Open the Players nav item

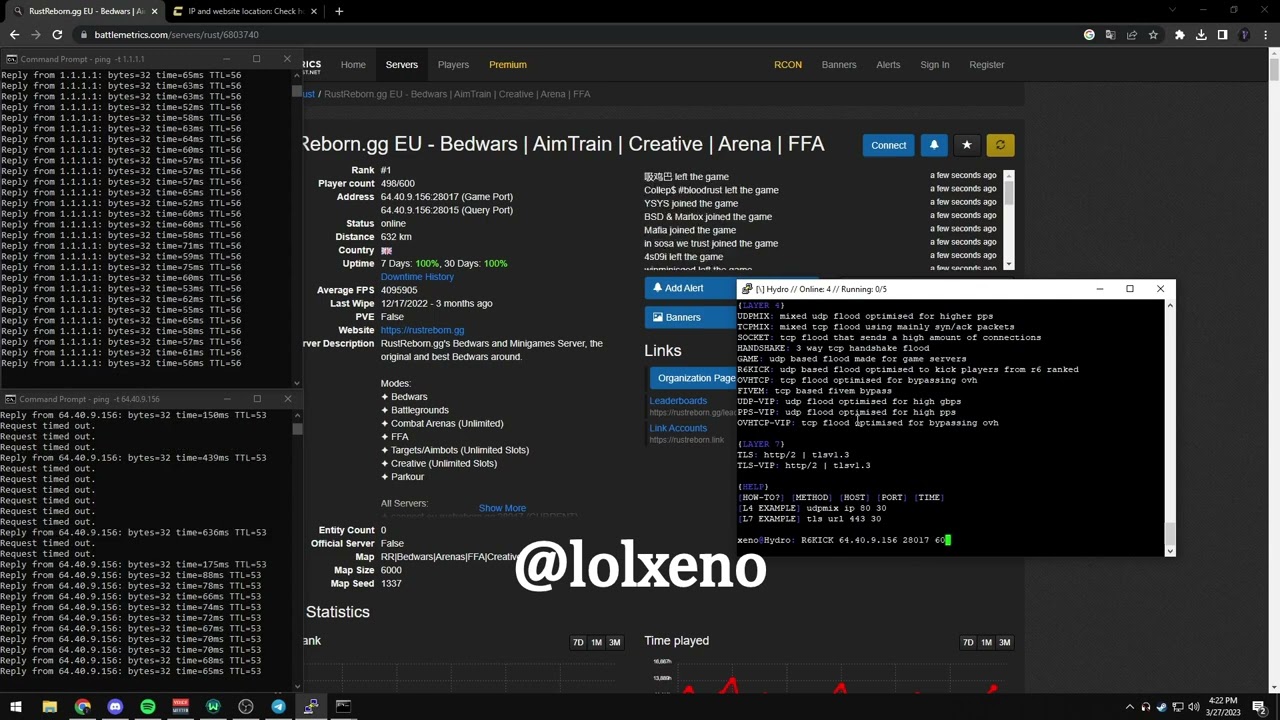pyautogui.click(x=453, y=65)
